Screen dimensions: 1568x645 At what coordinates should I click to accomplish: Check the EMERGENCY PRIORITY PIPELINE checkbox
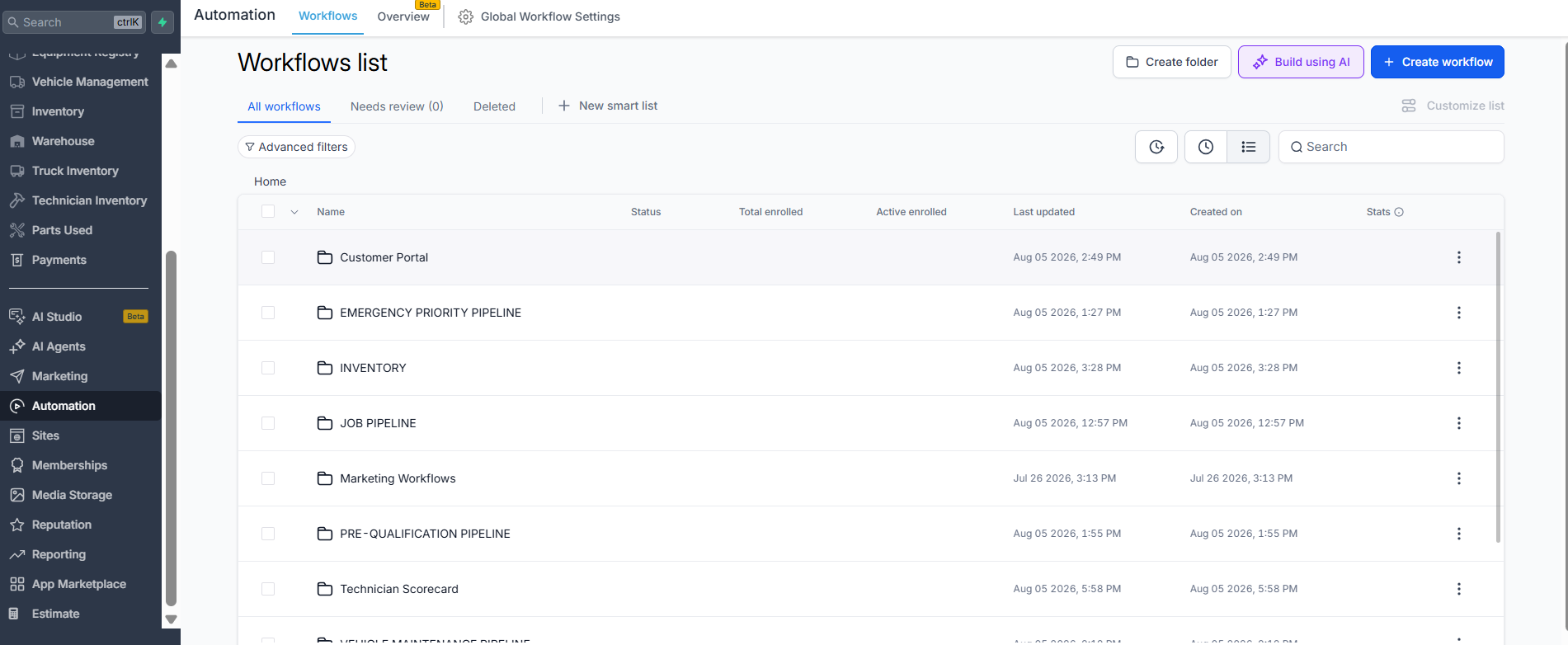(268, 313)
